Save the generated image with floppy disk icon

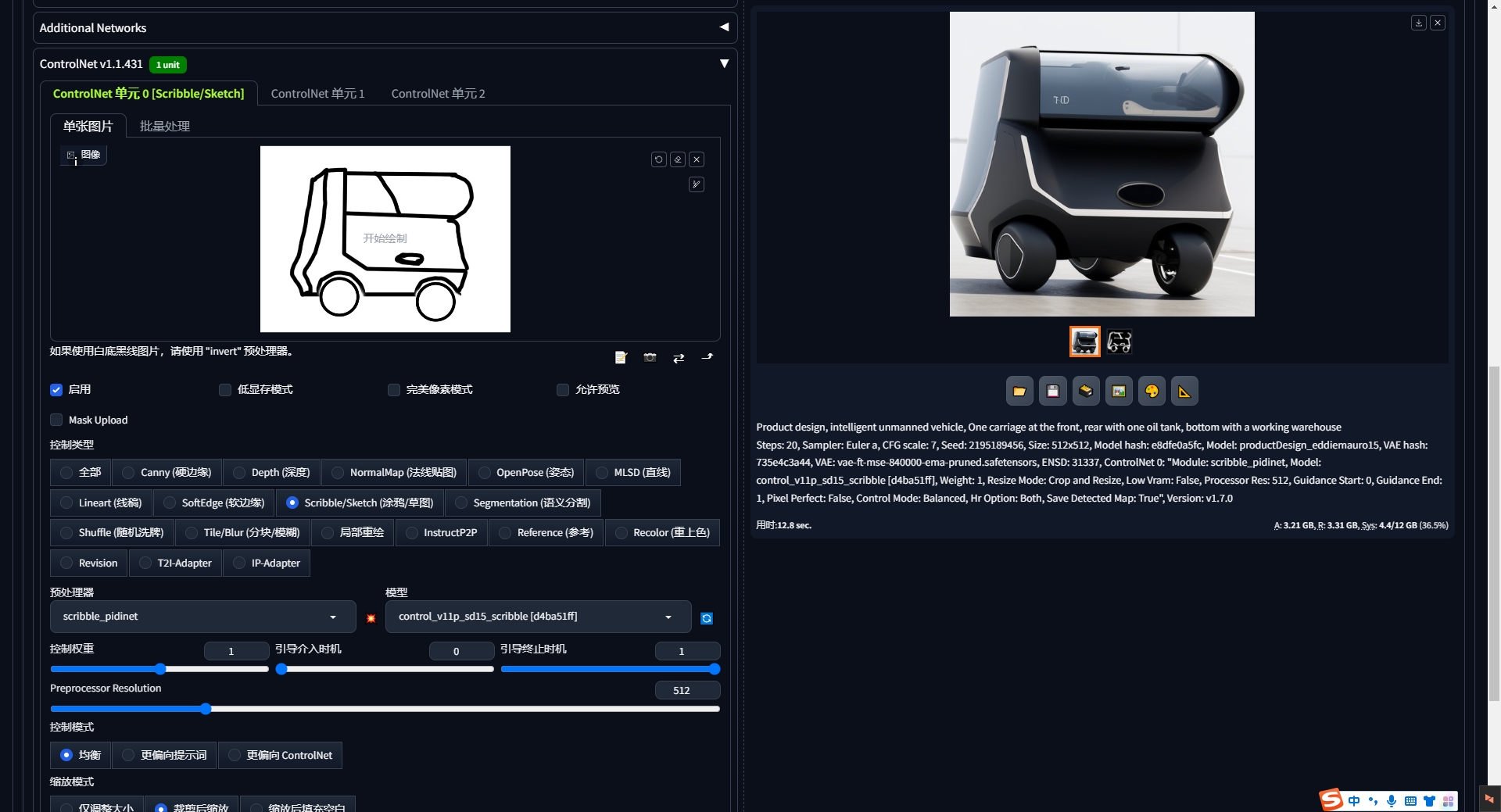tap(1051, 391)
